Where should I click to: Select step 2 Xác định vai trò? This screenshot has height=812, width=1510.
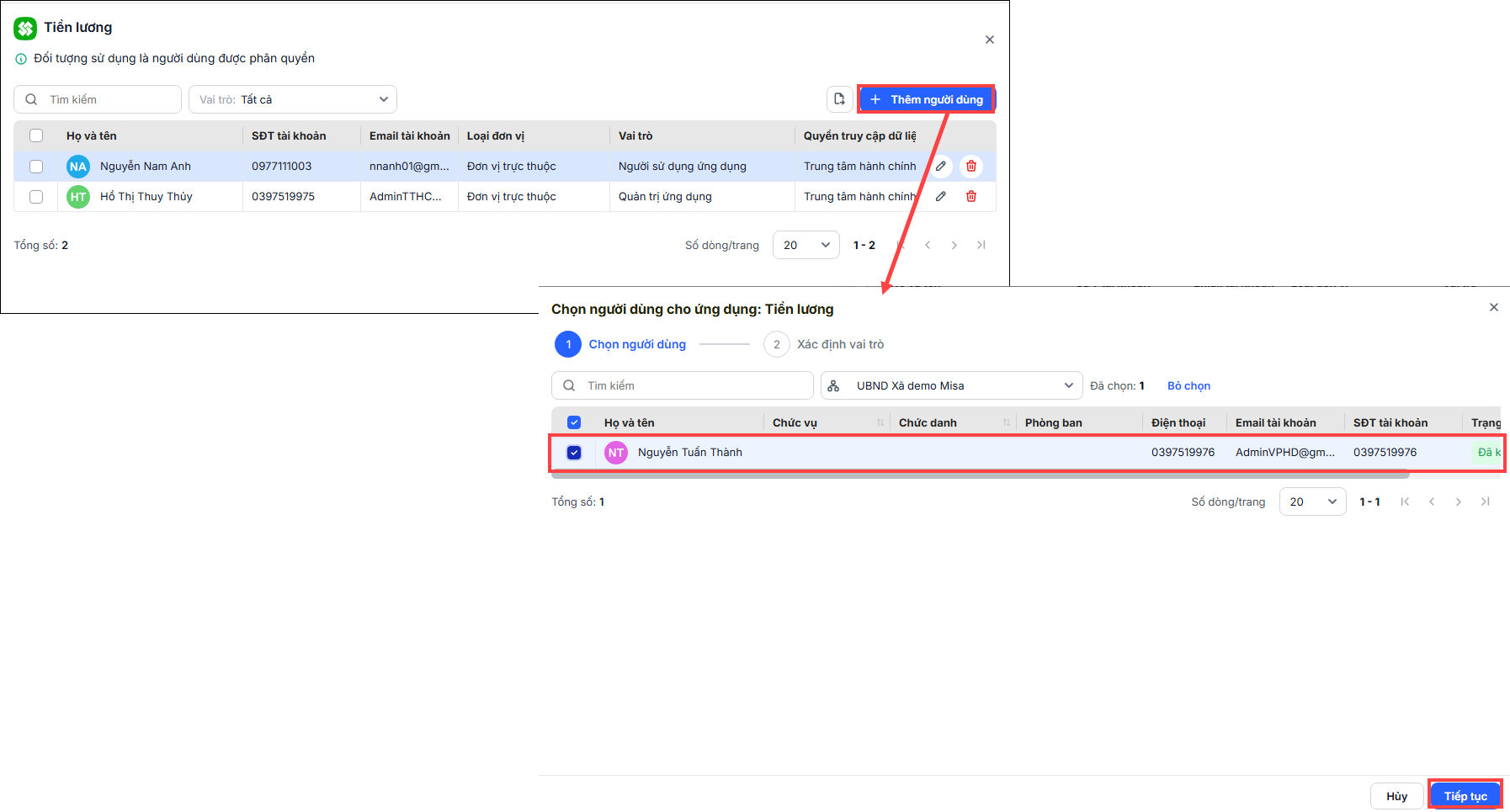(x=824, y=344)
